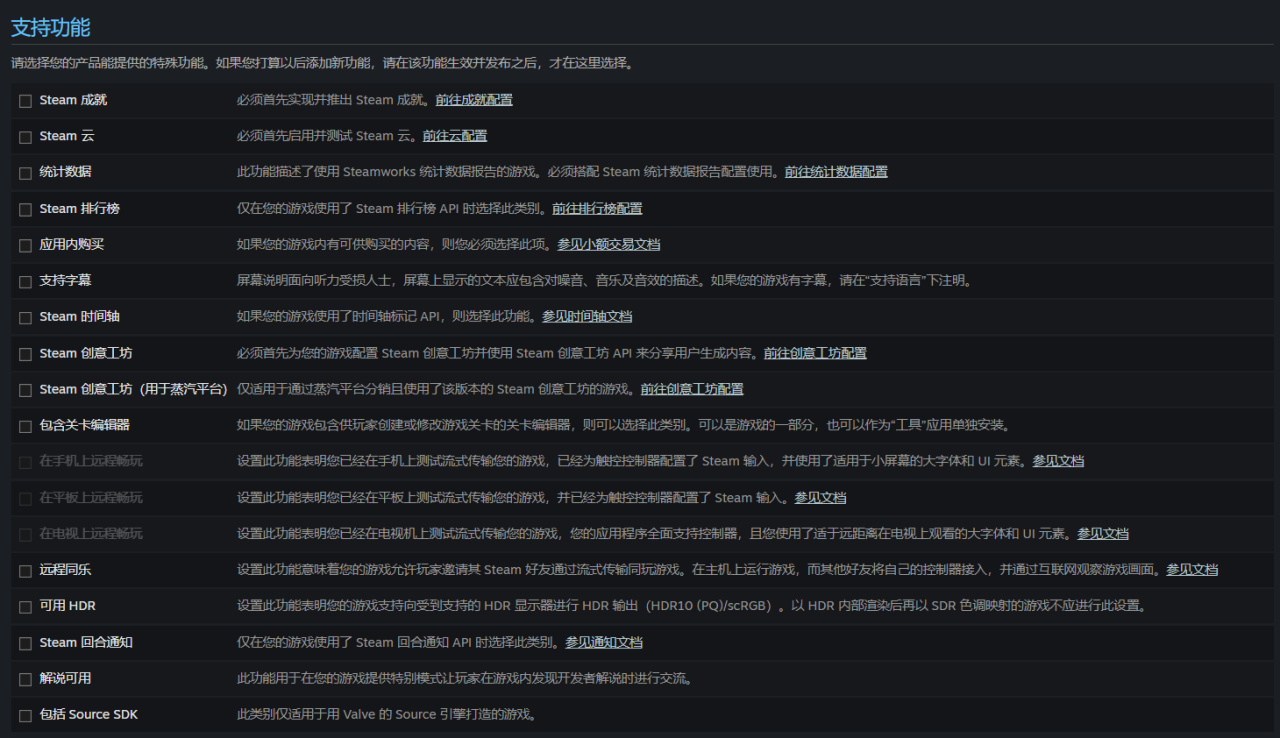
Task: Open the 前往排行榜配置 link
Action: tap(597, 209)
